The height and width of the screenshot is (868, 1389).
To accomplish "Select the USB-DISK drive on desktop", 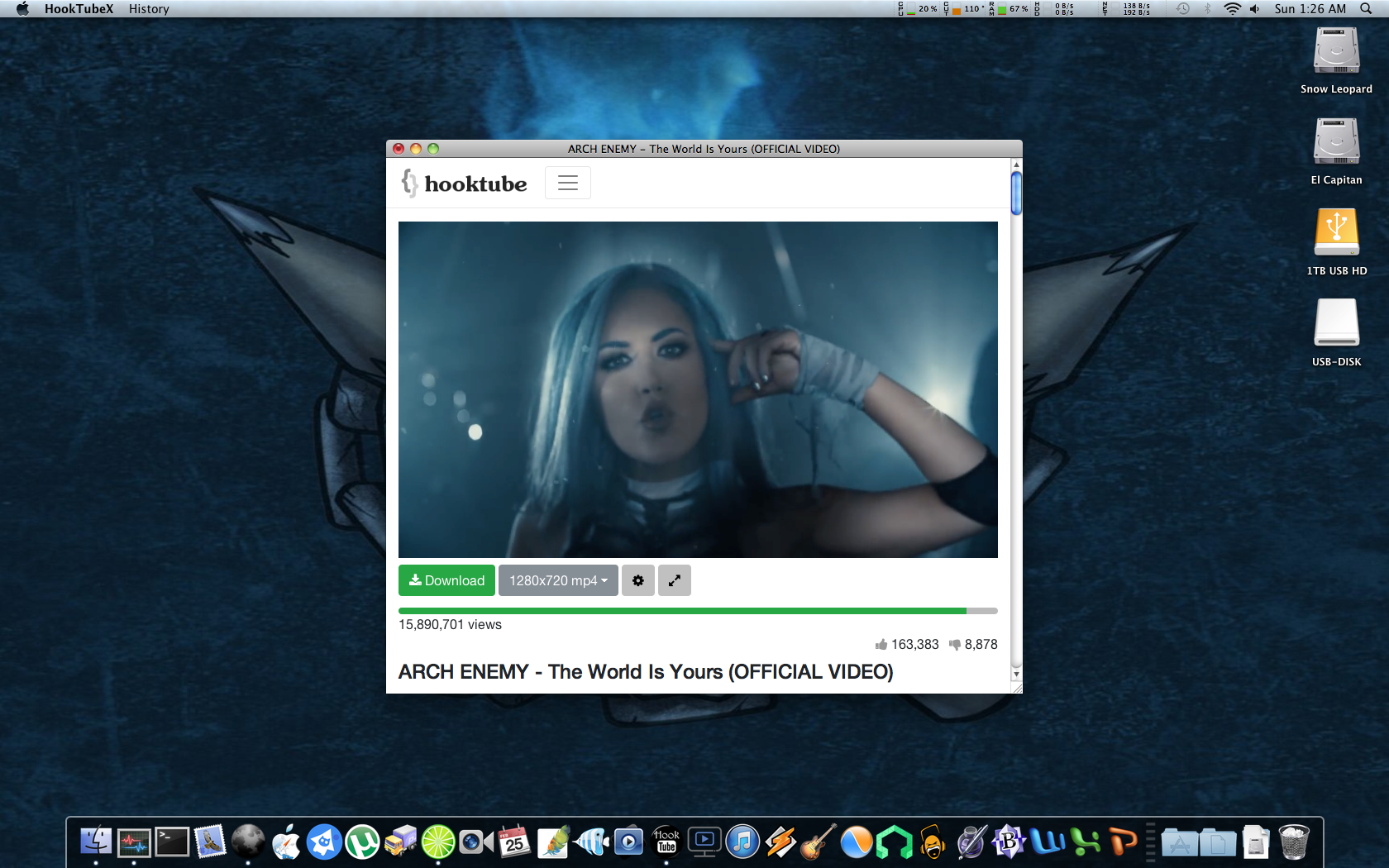I will [x=1336, y=332].
